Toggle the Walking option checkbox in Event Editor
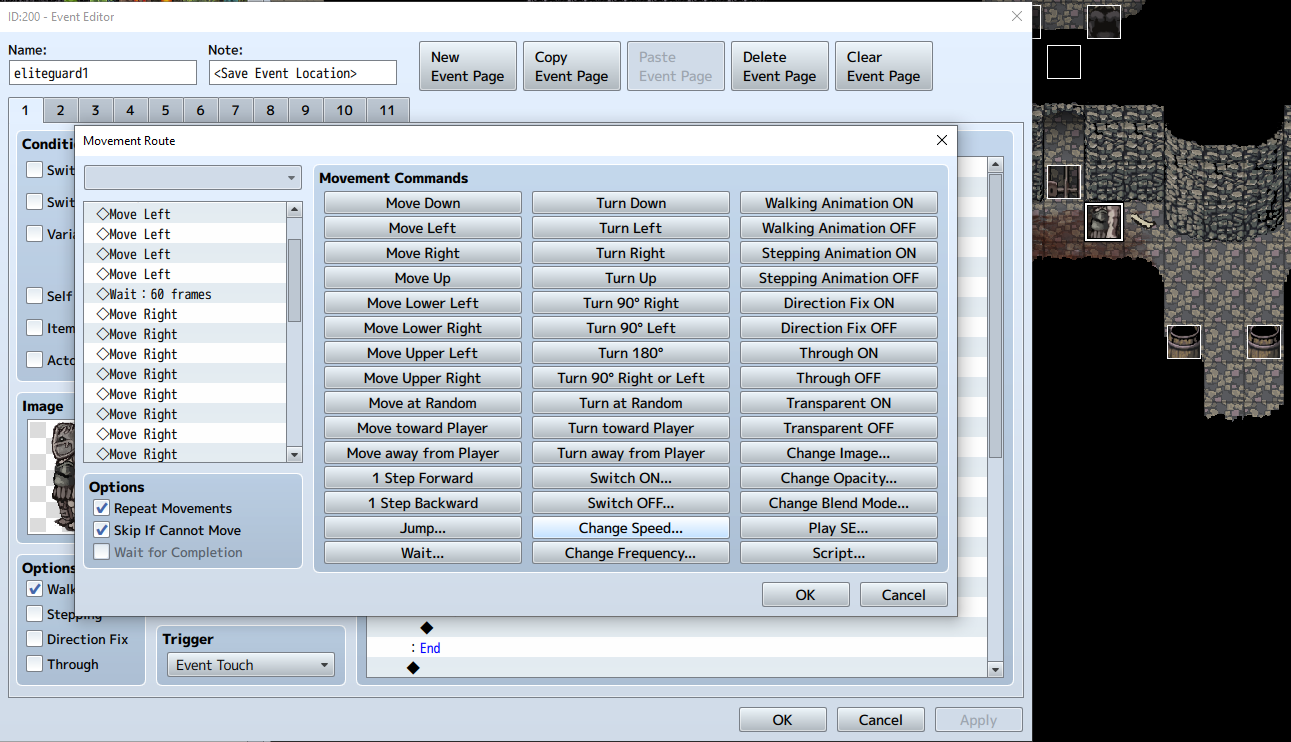The image size is (1291, 742). tap(35, 589)
